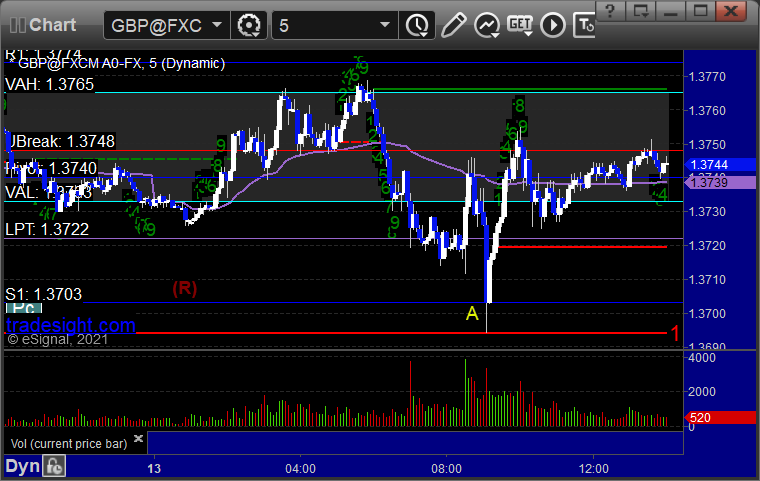
Task: Click the red volume marker 520
Action: click(x=721, y=417)
